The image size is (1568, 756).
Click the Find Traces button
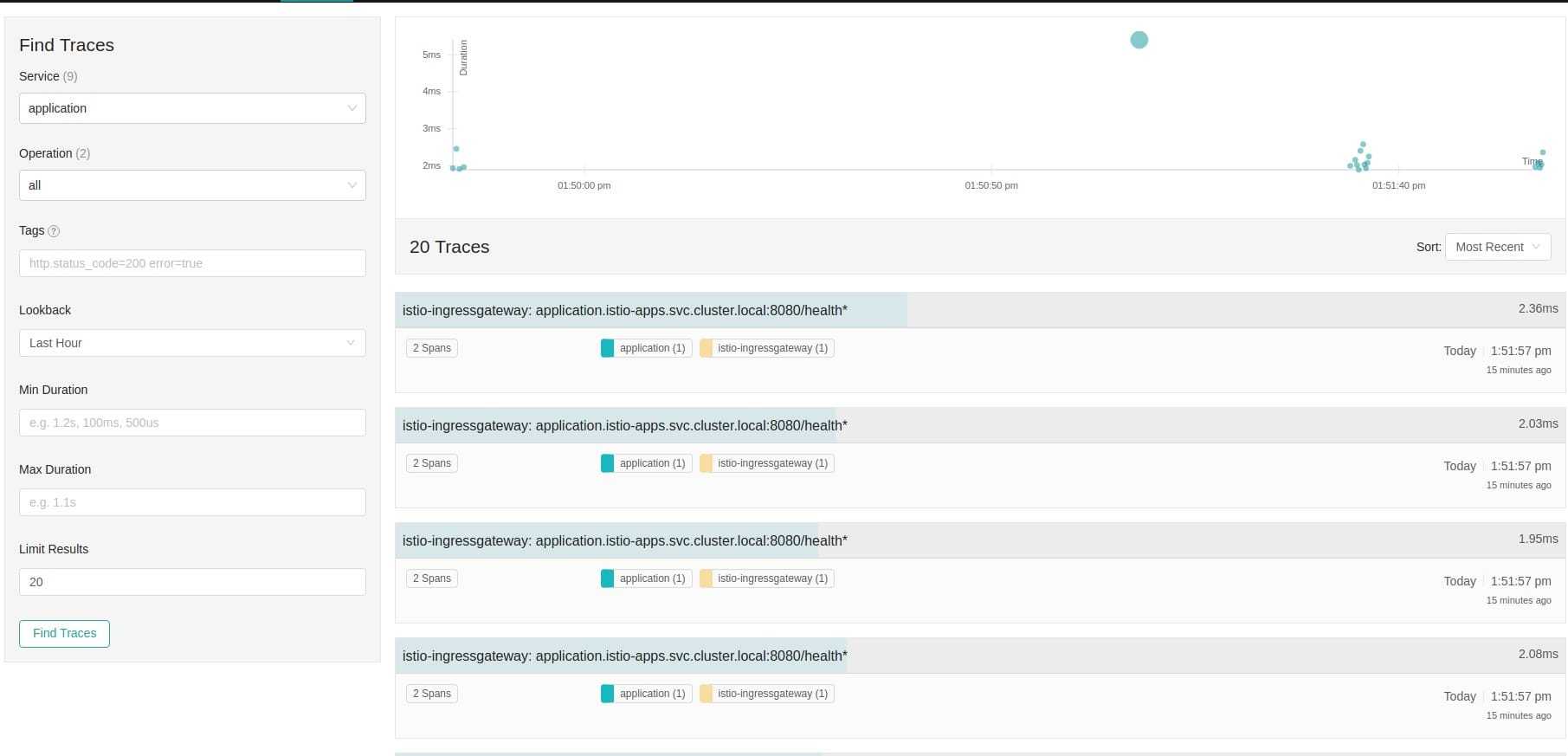pyautogui.click(x=64, y=633)
